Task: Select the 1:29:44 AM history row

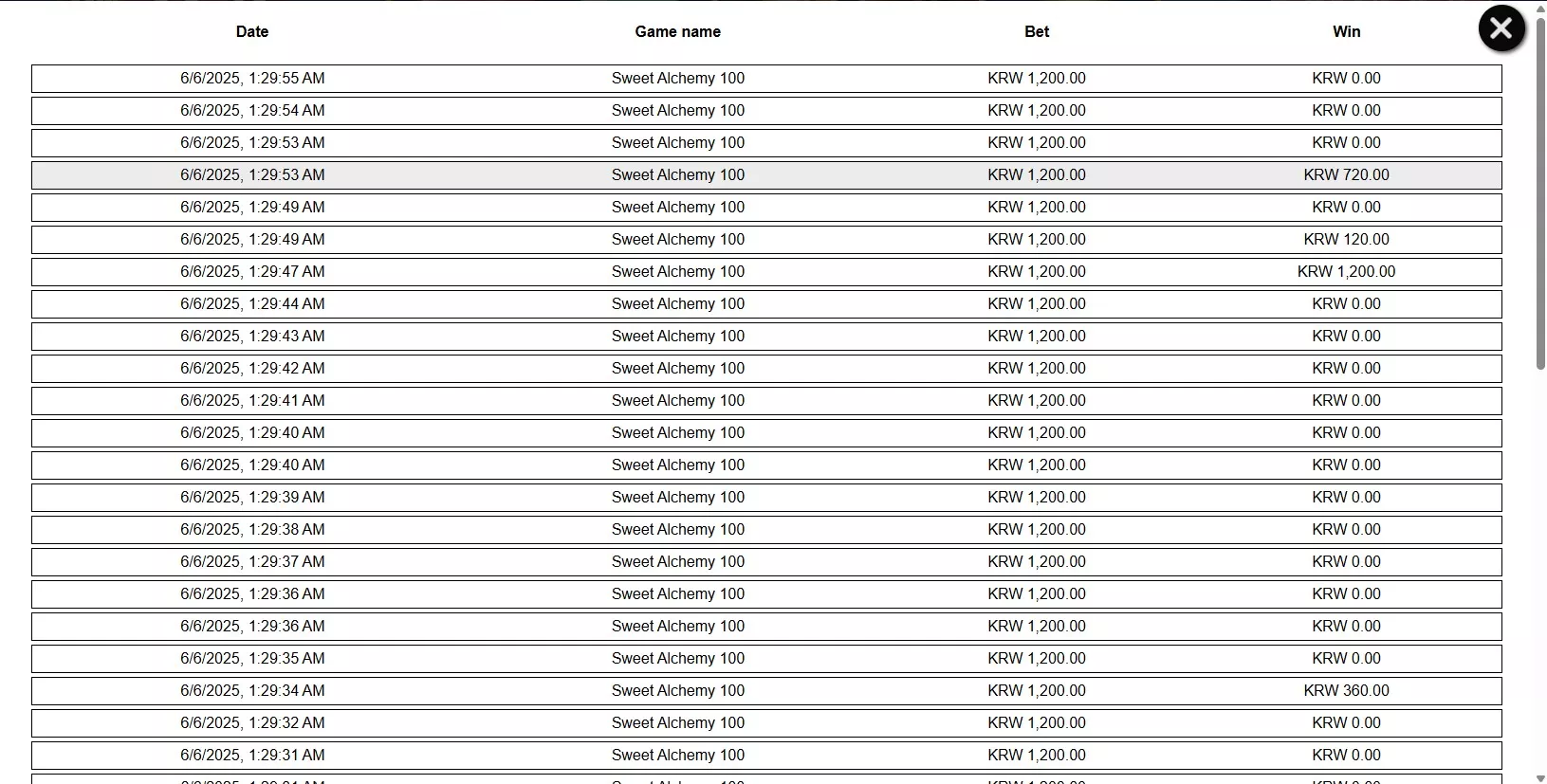Action: coord(766,304)
